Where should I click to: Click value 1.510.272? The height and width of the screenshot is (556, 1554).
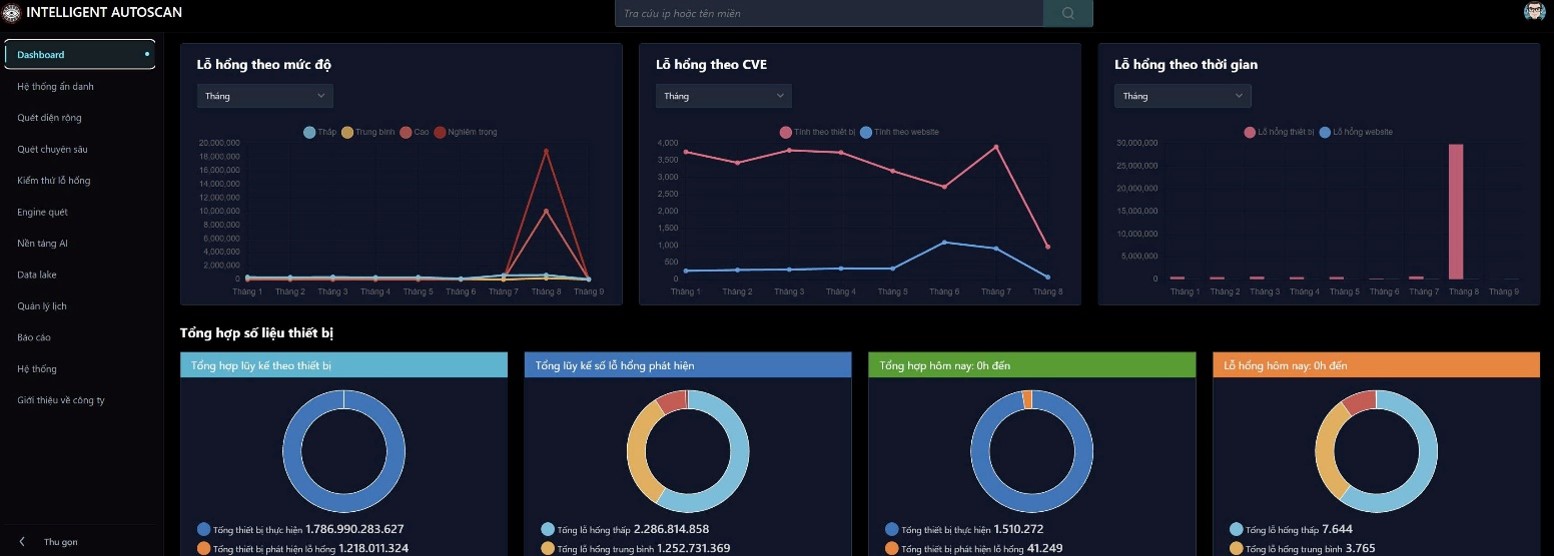tap(1019, 529)
